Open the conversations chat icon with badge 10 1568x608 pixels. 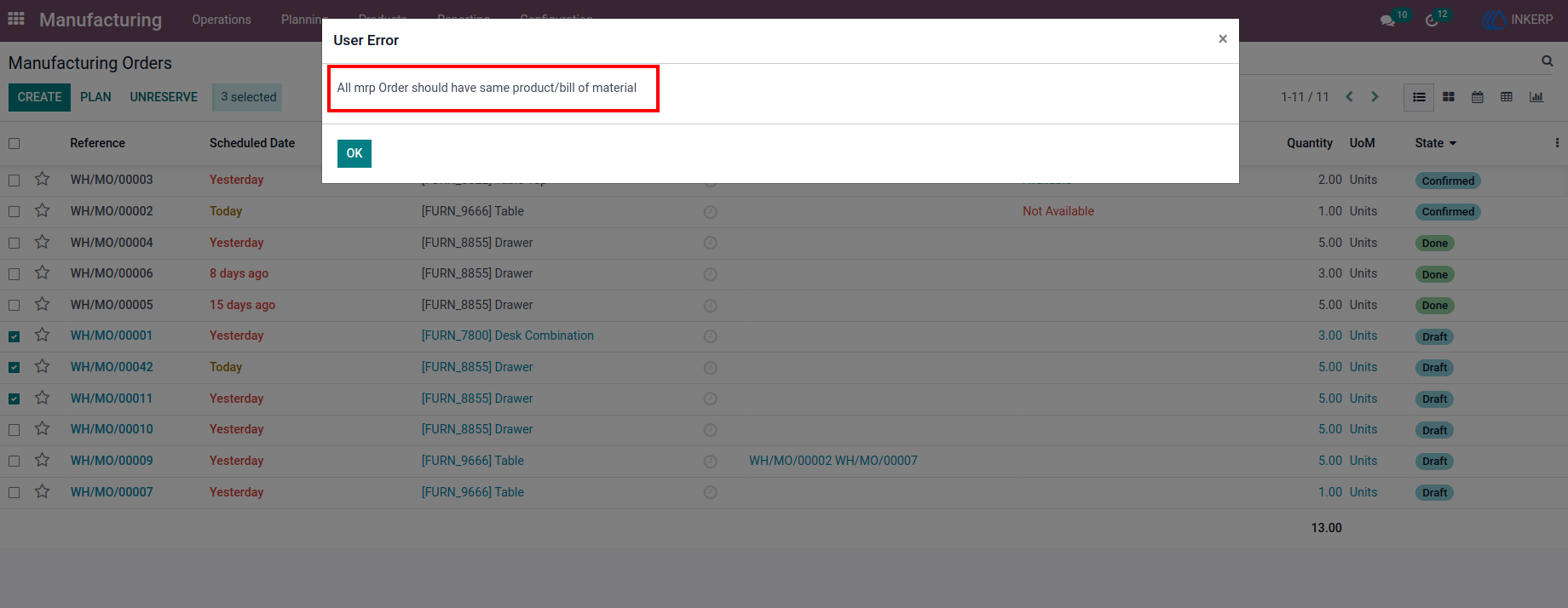1388,20
